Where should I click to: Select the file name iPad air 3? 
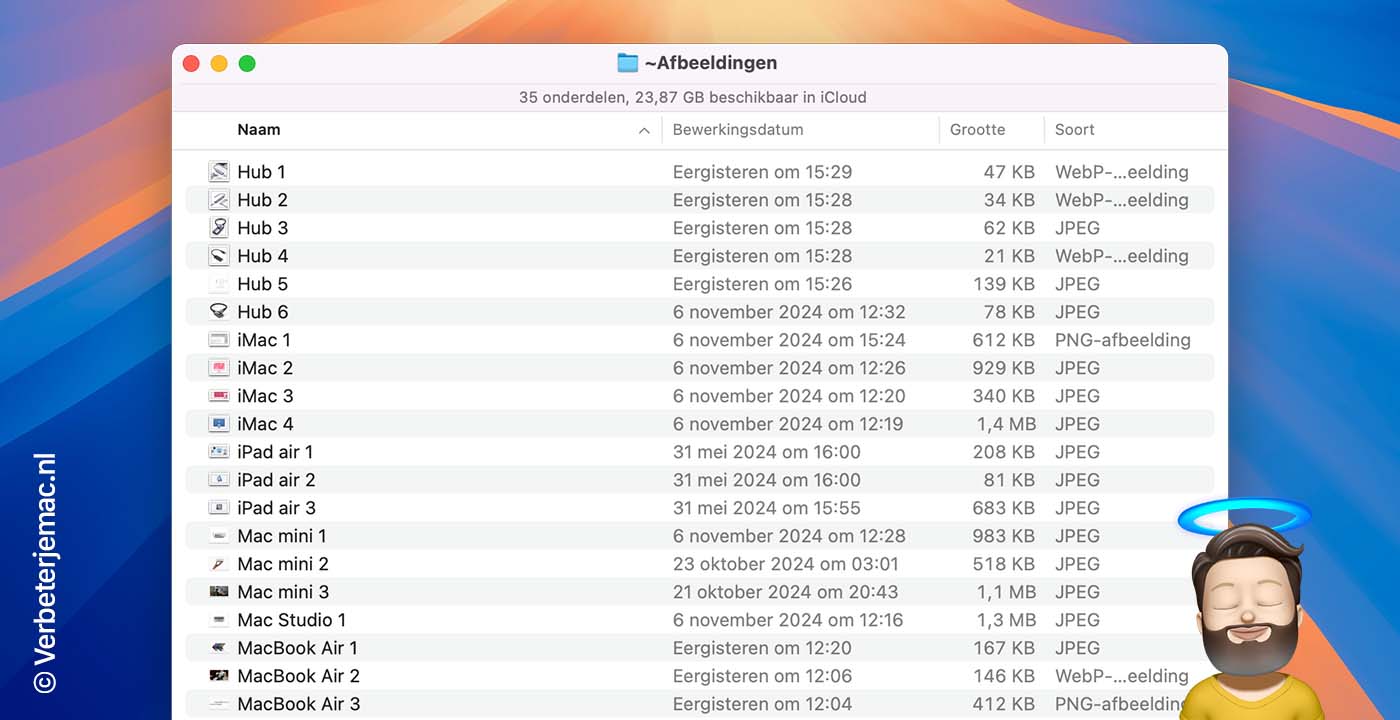click(276, 508)
